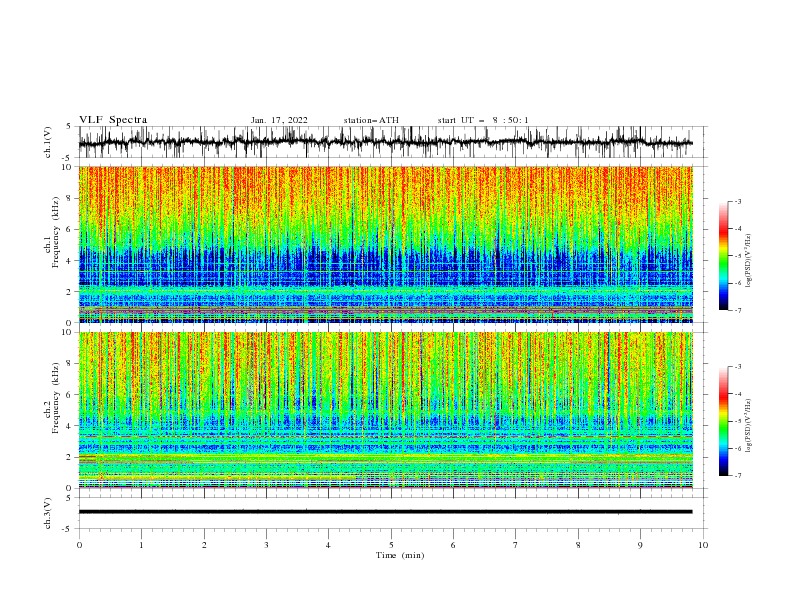Click the "ch.3(V)" axis label
The width and height of the screenshot is (792, 612).
click(x=48, y=513)
